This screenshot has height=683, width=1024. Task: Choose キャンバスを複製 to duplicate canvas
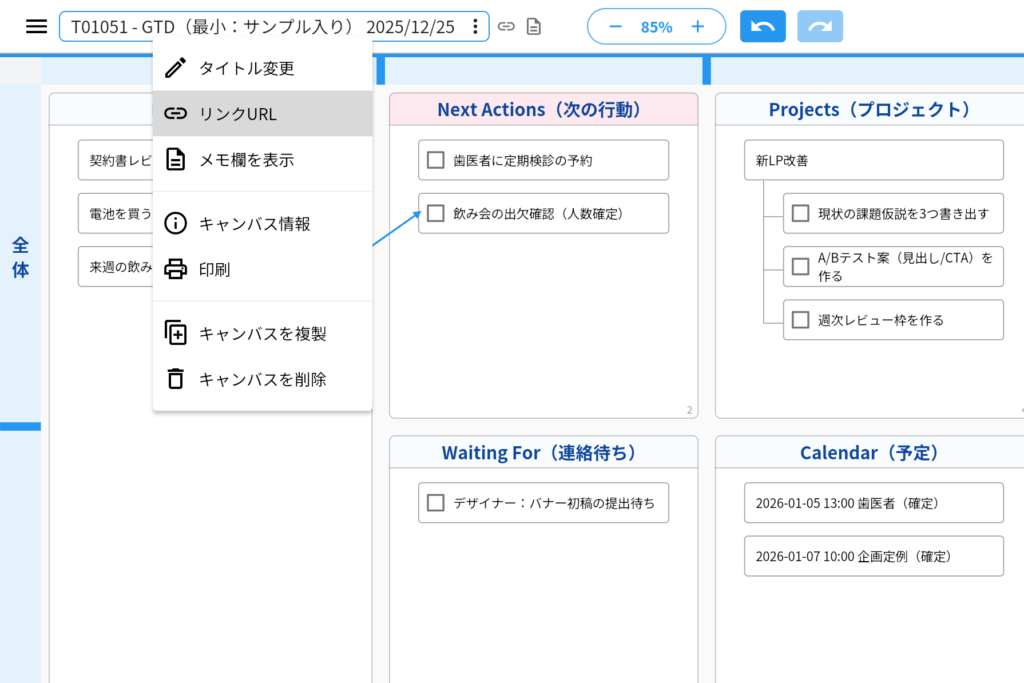(x=262, y=334)
